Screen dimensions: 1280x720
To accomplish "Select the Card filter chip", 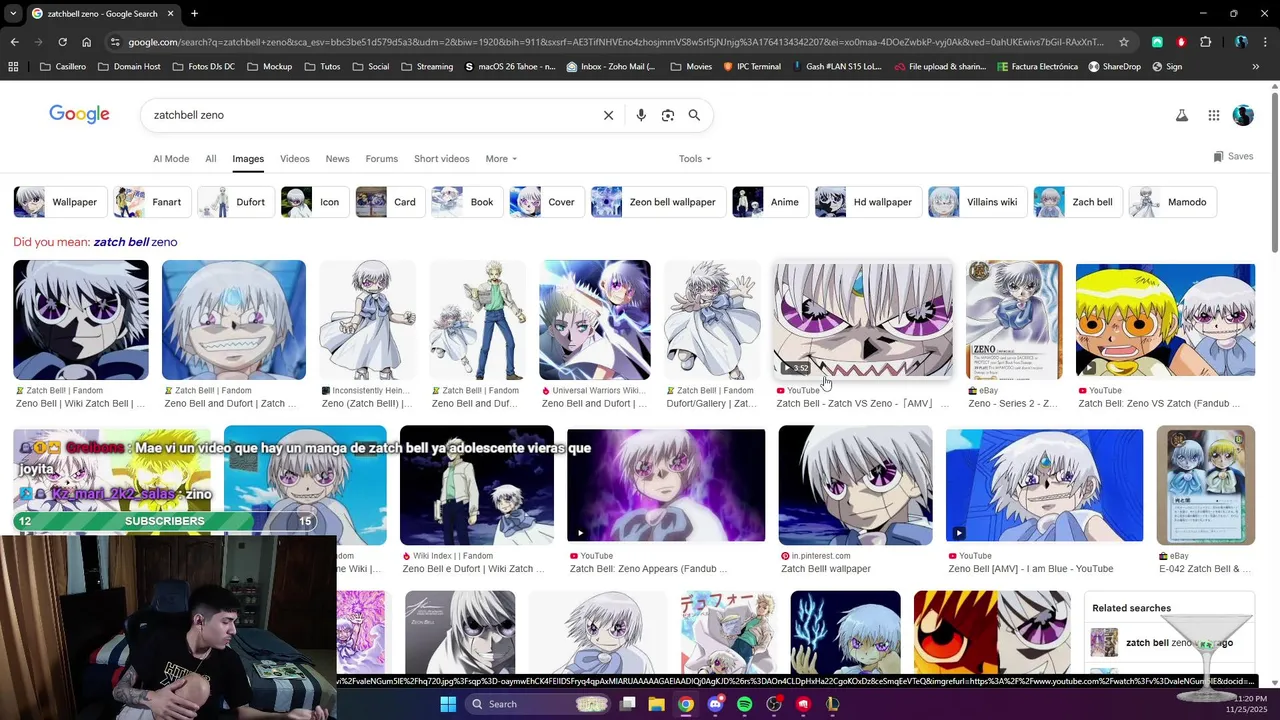I will tap(389, 202).
